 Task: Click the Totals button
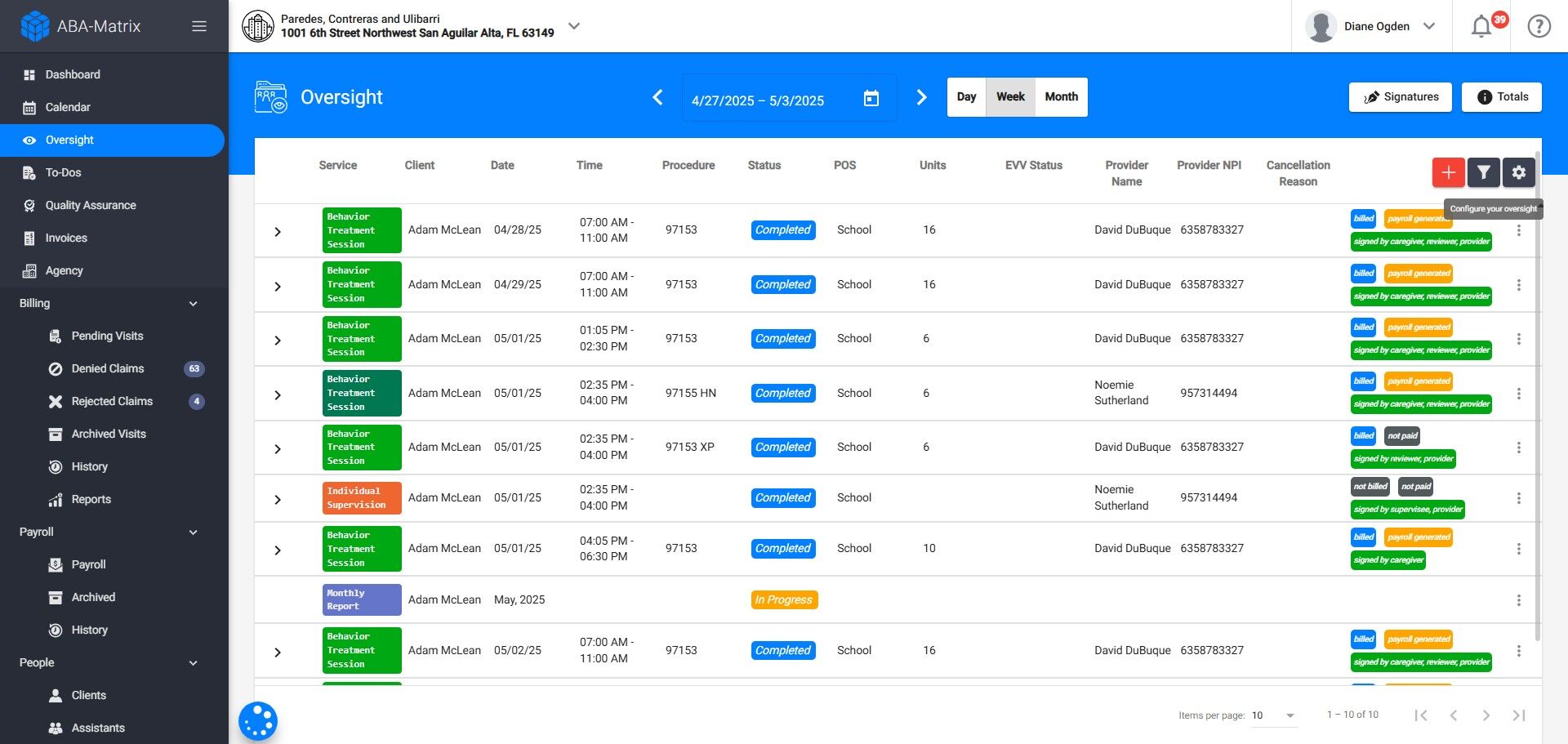(x=1501, y=97)
